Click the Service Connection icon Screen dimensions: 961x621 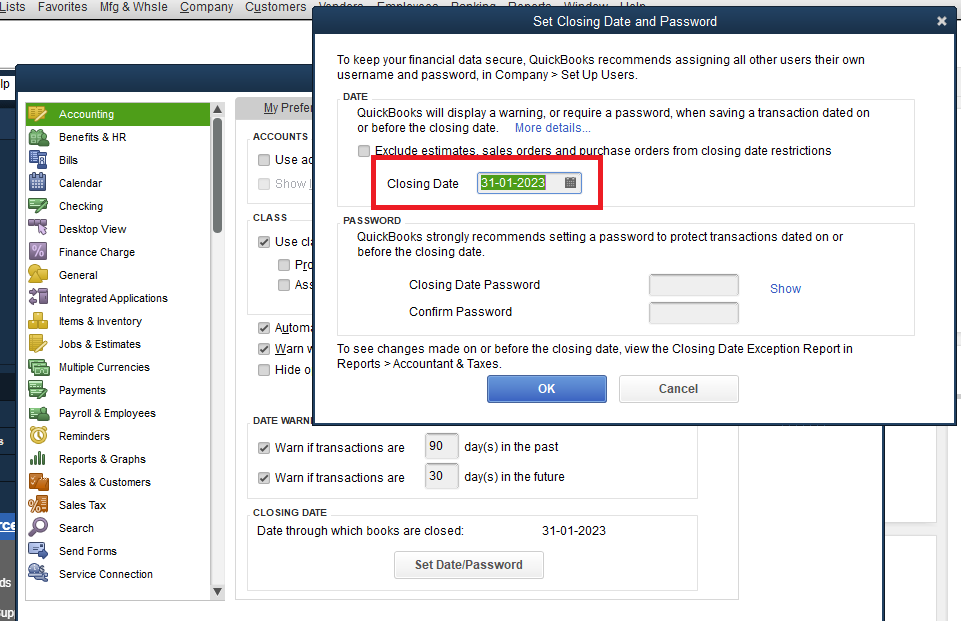point(38,573)
